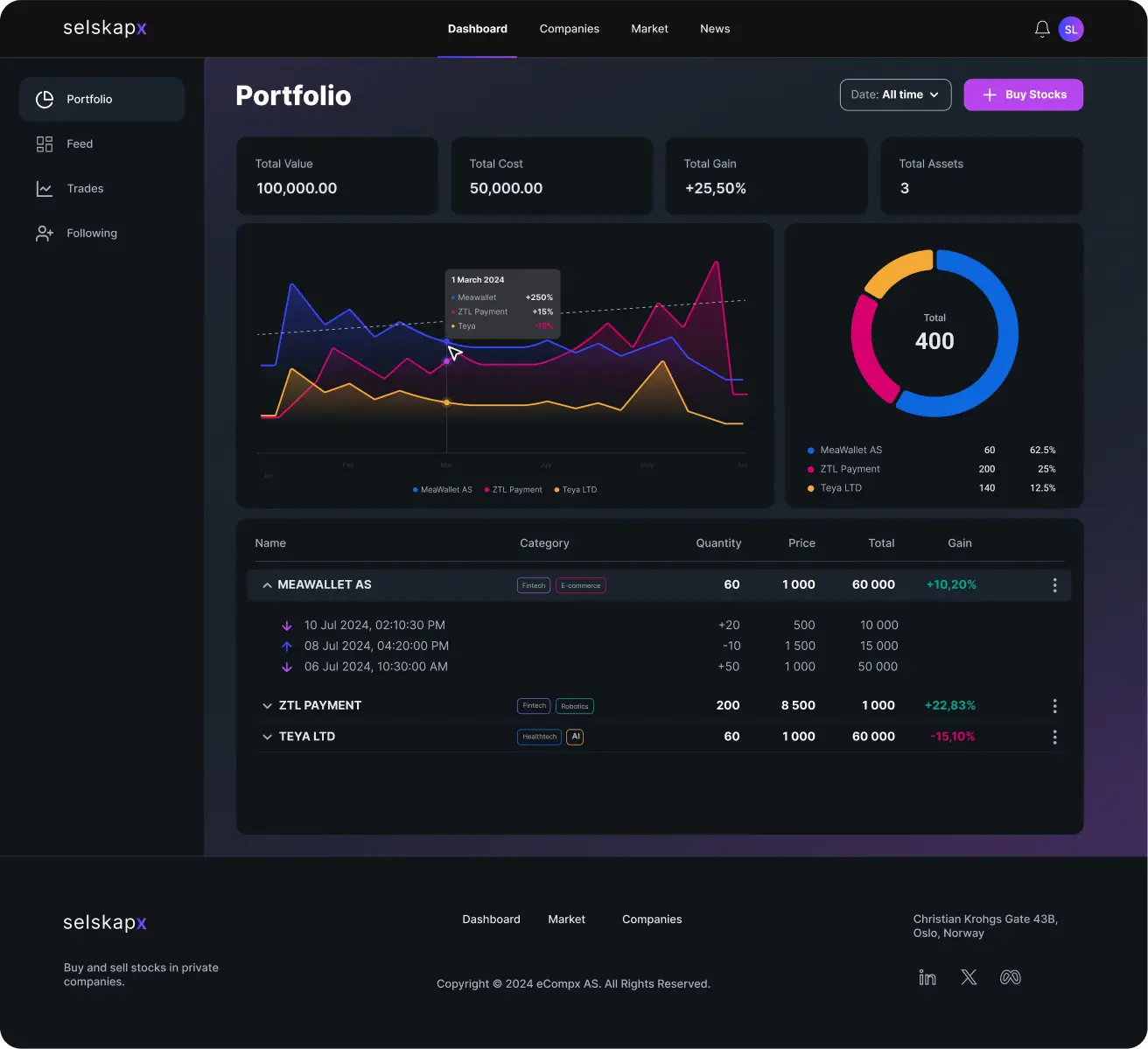
Task: Open the SL user avatar menu
Action: (x=1071, y=29)
